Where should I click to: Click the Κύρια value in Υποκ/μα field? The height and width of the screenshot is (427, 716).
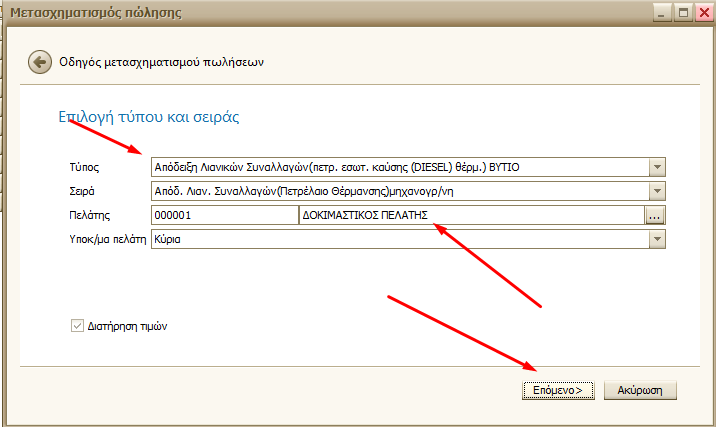point(398,239)
